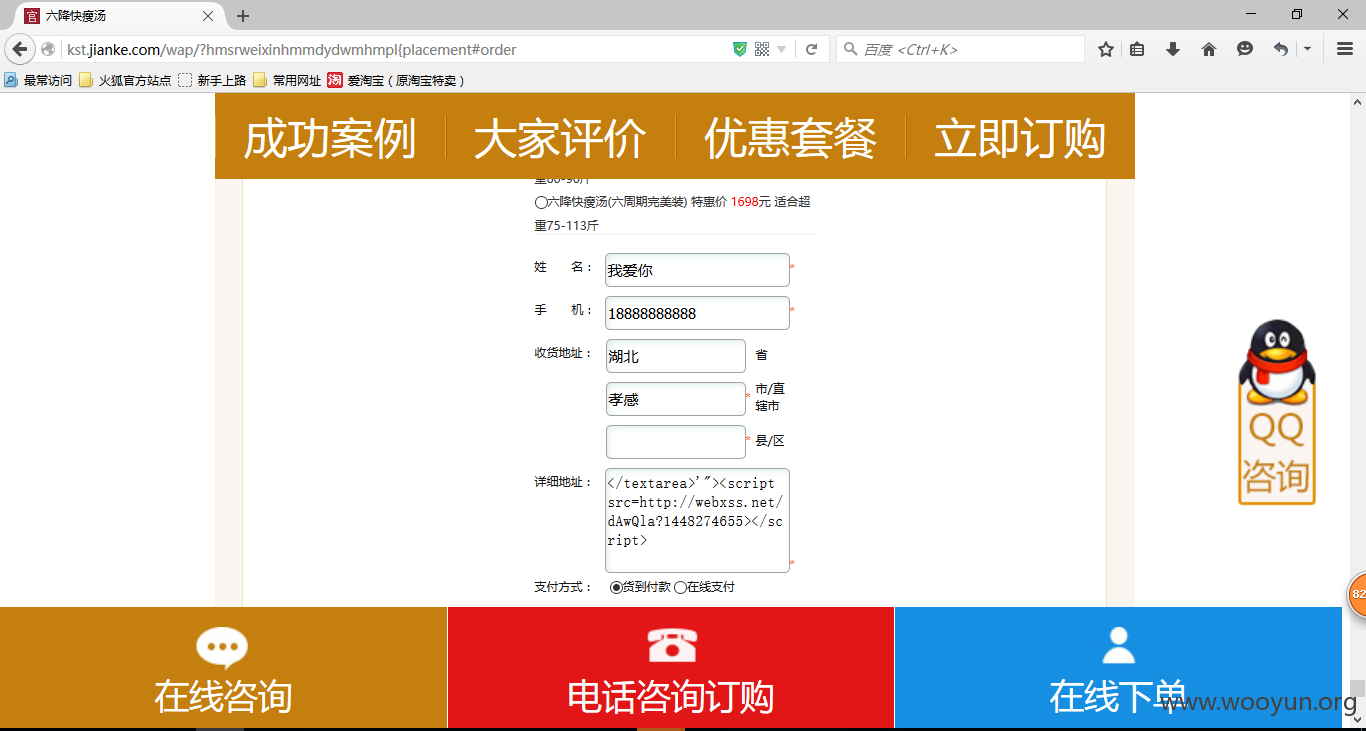This screenshot has height=731, width=1366.
Task: Click the page vertical scrollbar up arrow
Action: pyautogui.click(x=1357, y=102)
